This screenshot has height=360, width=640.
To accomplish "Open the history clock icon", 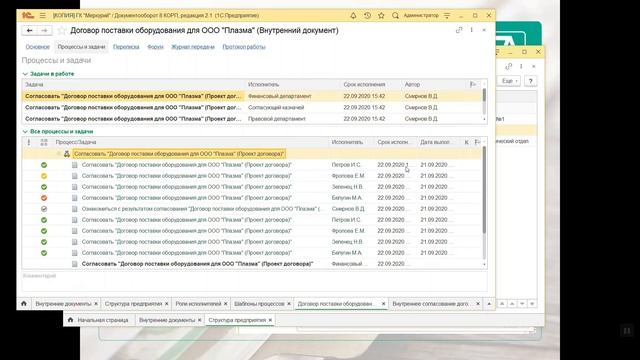I will click(367, 16).
